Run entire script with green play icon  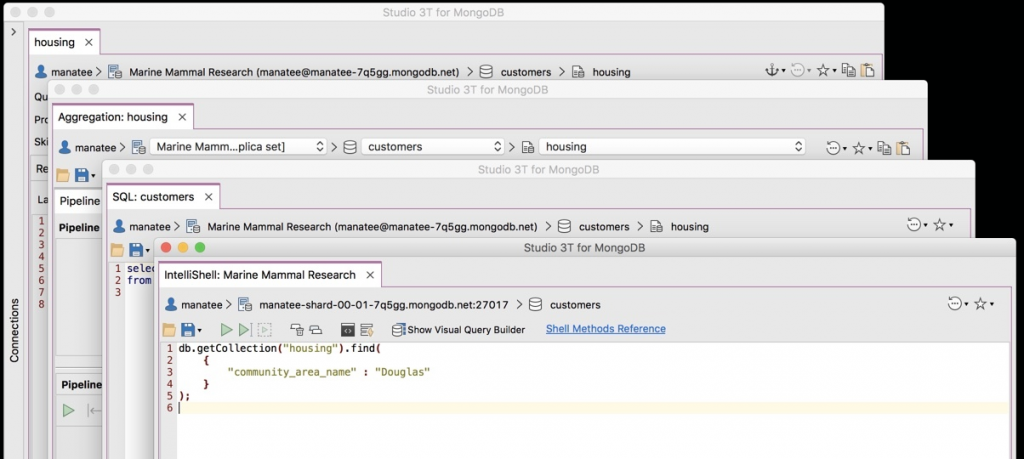tap(227, 330)
